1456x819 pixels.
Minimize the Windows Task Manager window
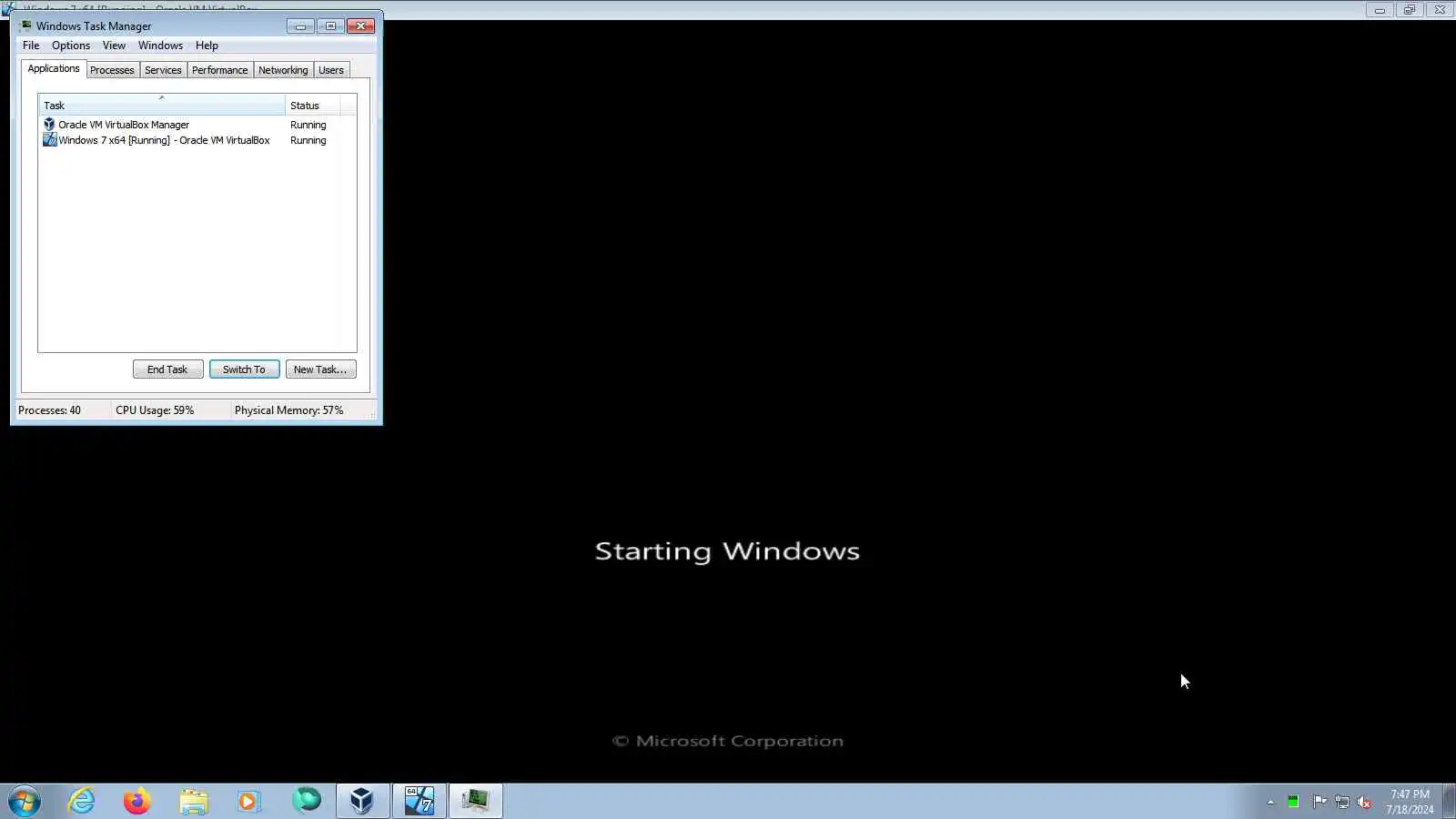click(300, 26)
